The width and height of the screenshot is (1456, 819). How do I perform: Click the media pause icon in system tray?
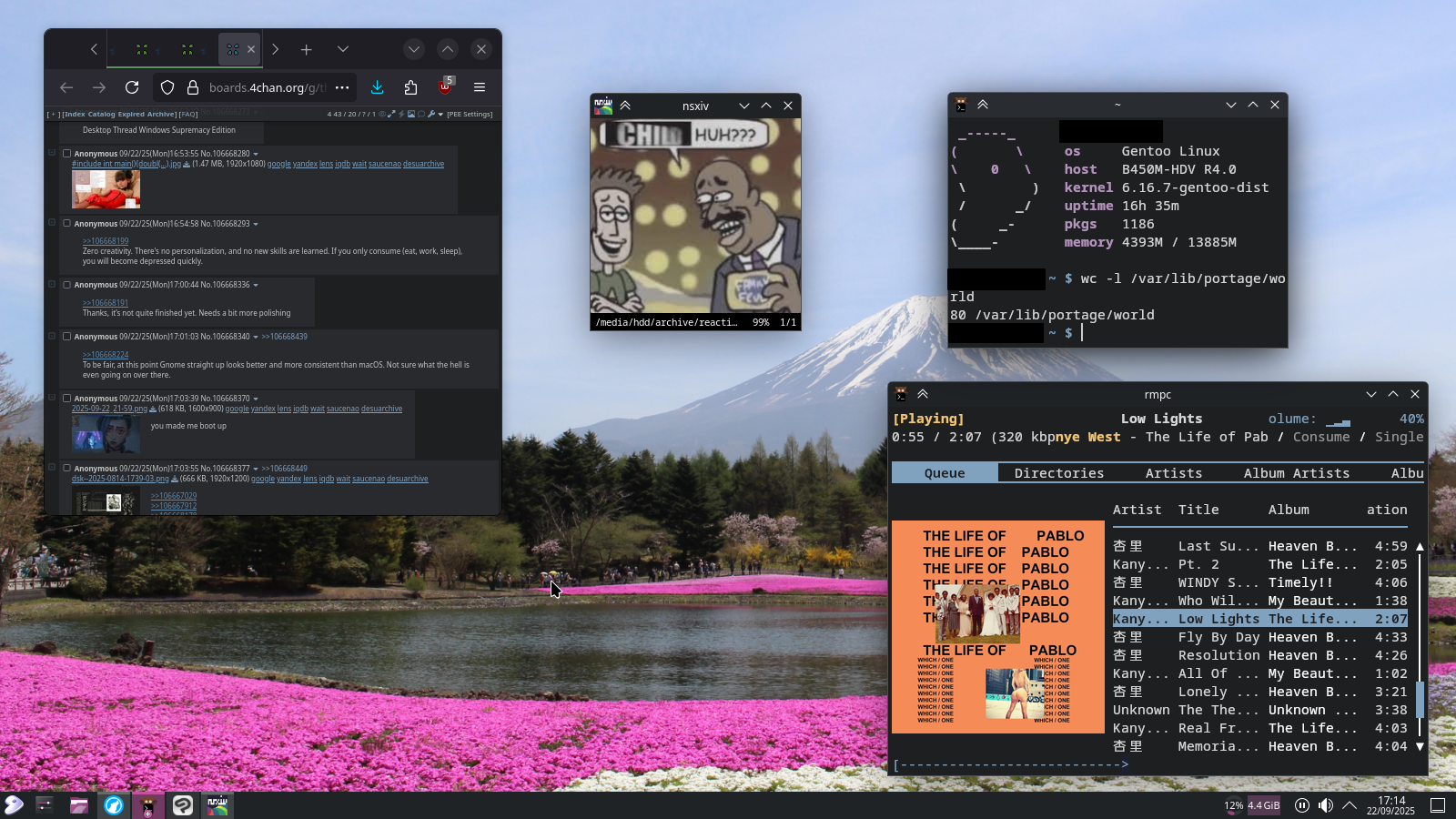click(1302, 805)
